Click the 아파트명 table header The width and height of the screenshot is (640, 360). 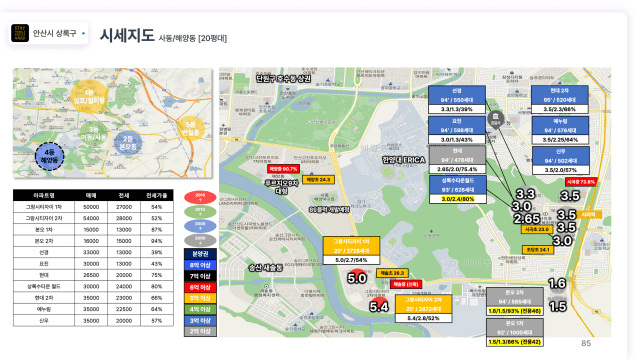(x=44, y=196)
